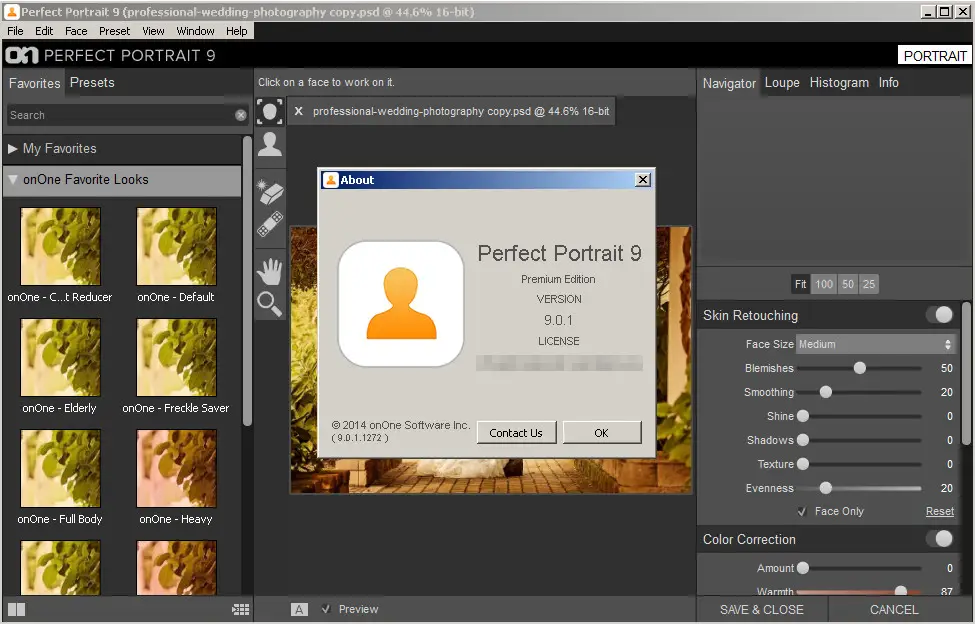Switch to the Loupe tab
The image size is (975, 624).
pos(782,83)
